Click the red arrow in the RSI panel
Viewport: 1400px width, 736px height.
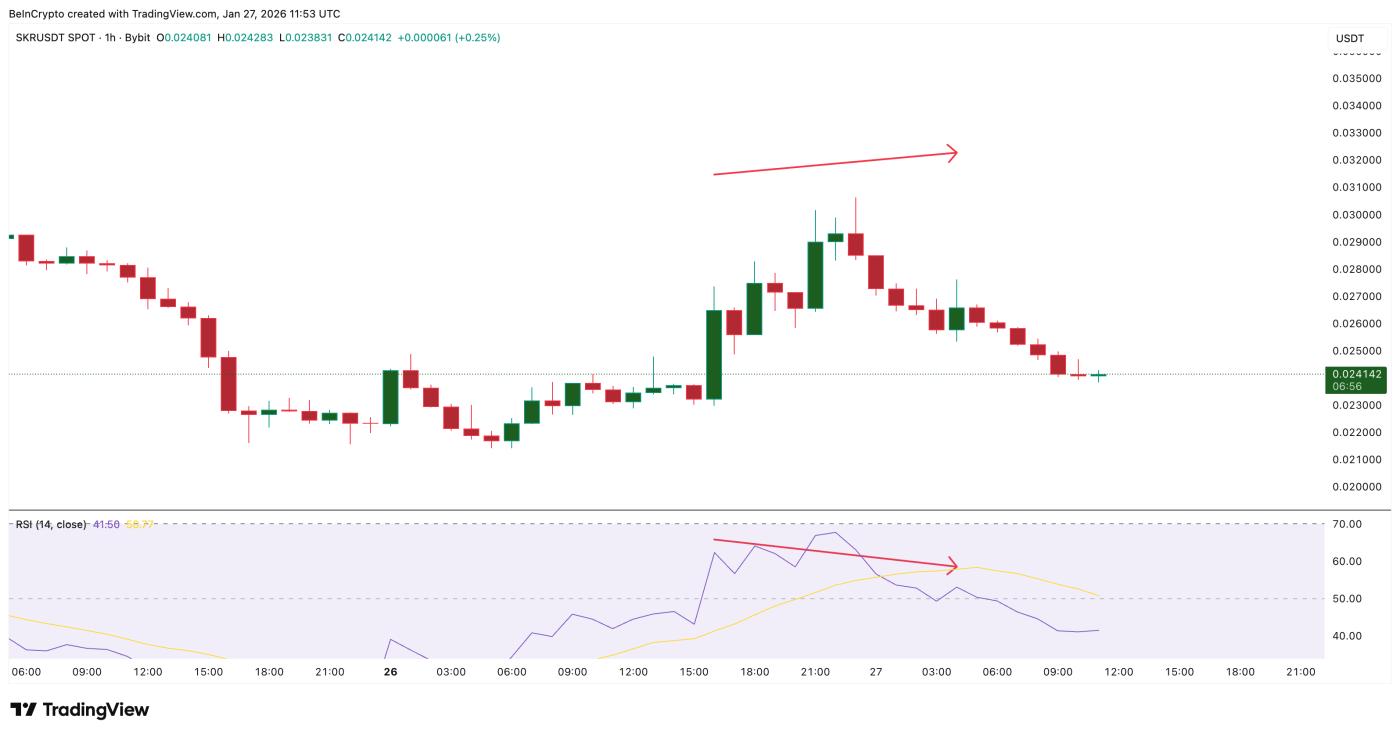(x=835, y=553)
